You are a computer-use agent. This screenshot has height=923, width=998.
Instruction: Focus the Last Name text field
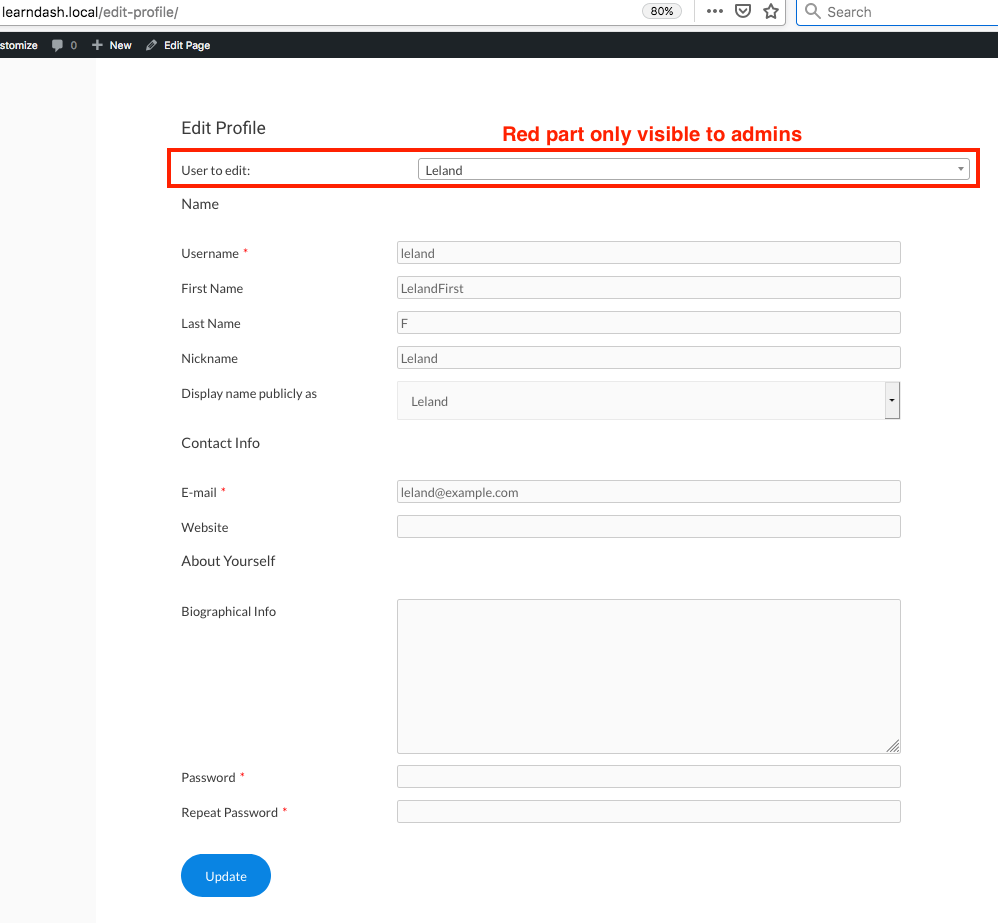click(648, 323)
